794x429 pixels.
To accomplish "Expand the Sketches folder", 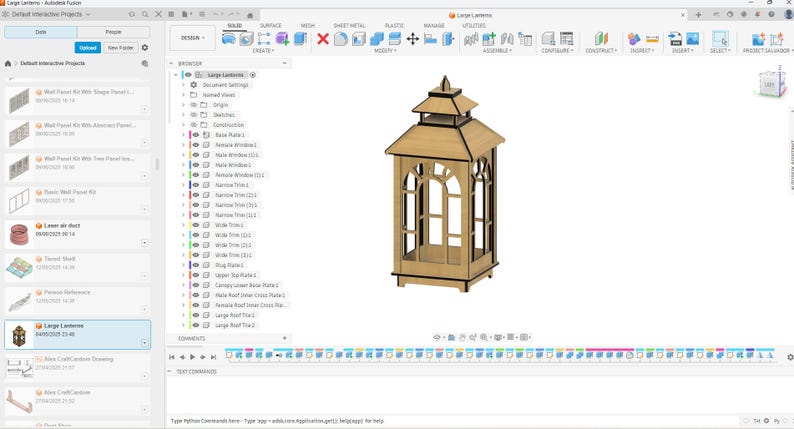I will [183, 115].
